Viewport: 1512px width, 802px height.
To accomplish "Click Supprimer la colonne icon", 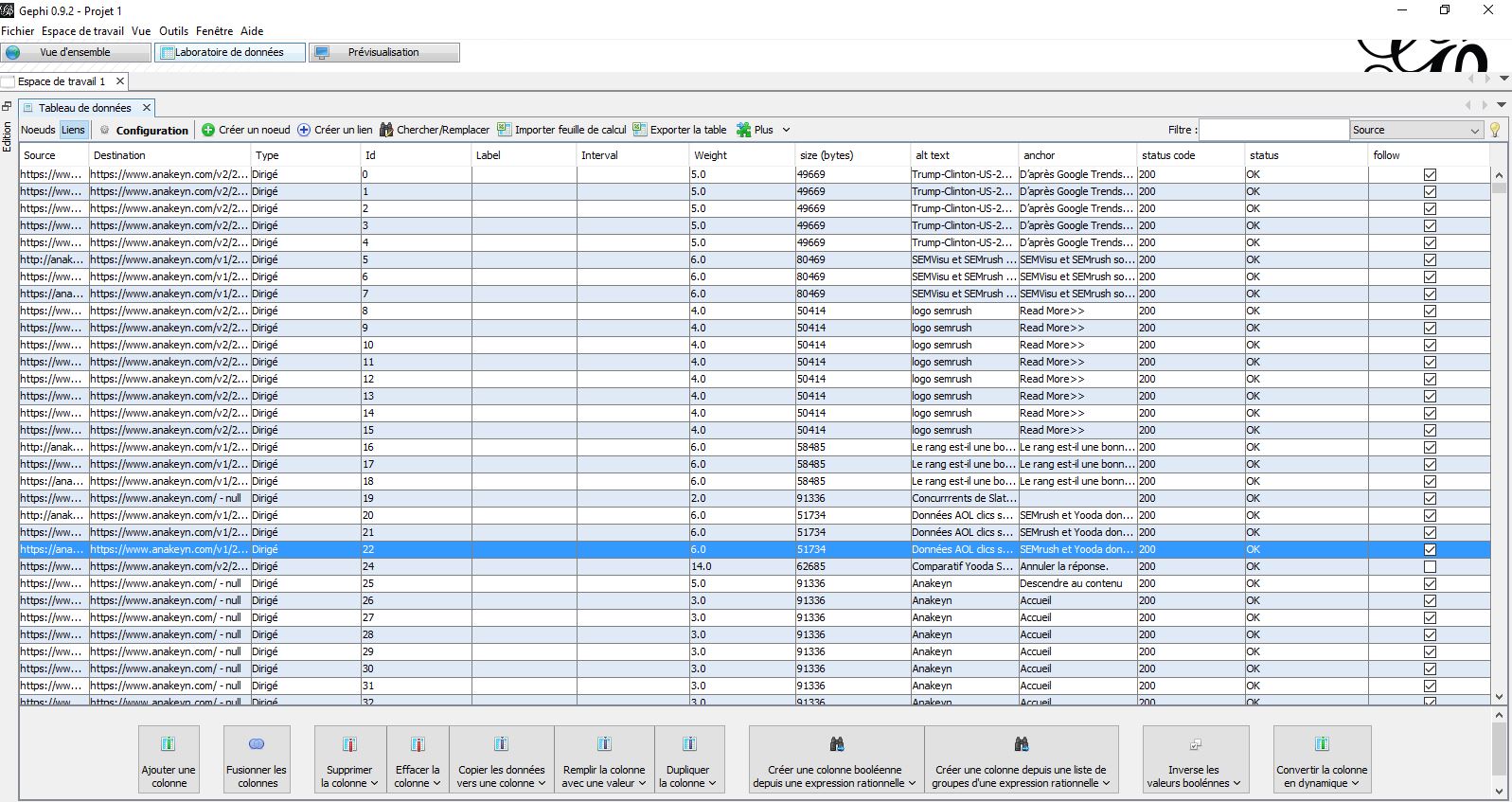I will click(x=349, y=744).
